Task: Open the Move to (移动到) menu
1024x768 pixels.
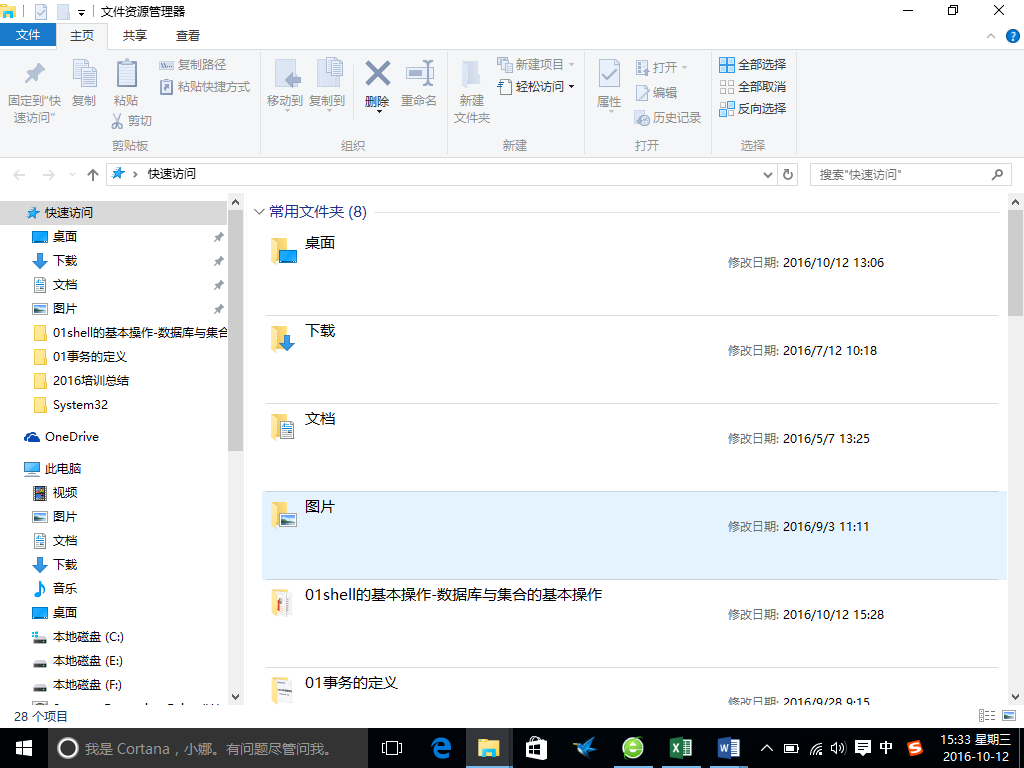Action: coord(285,84)
